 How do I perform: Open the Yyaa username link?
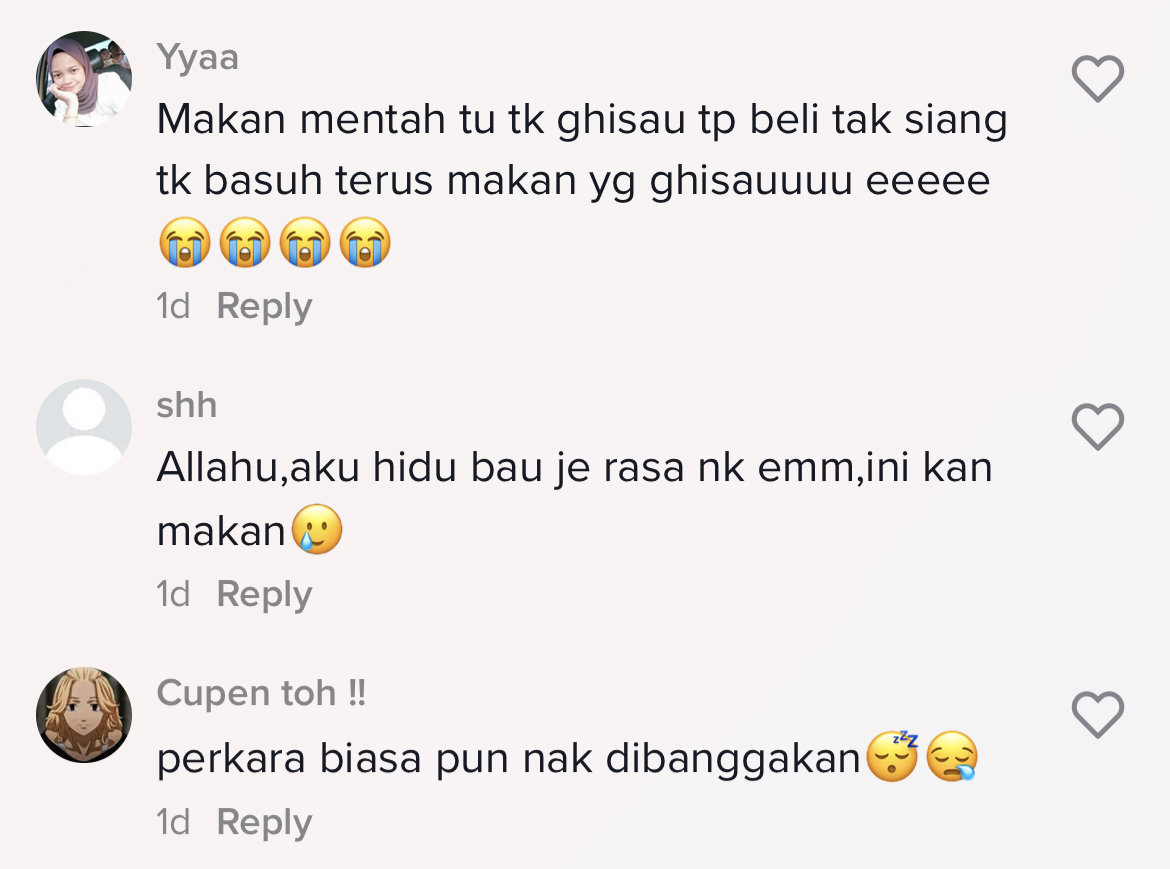(198, 57)
